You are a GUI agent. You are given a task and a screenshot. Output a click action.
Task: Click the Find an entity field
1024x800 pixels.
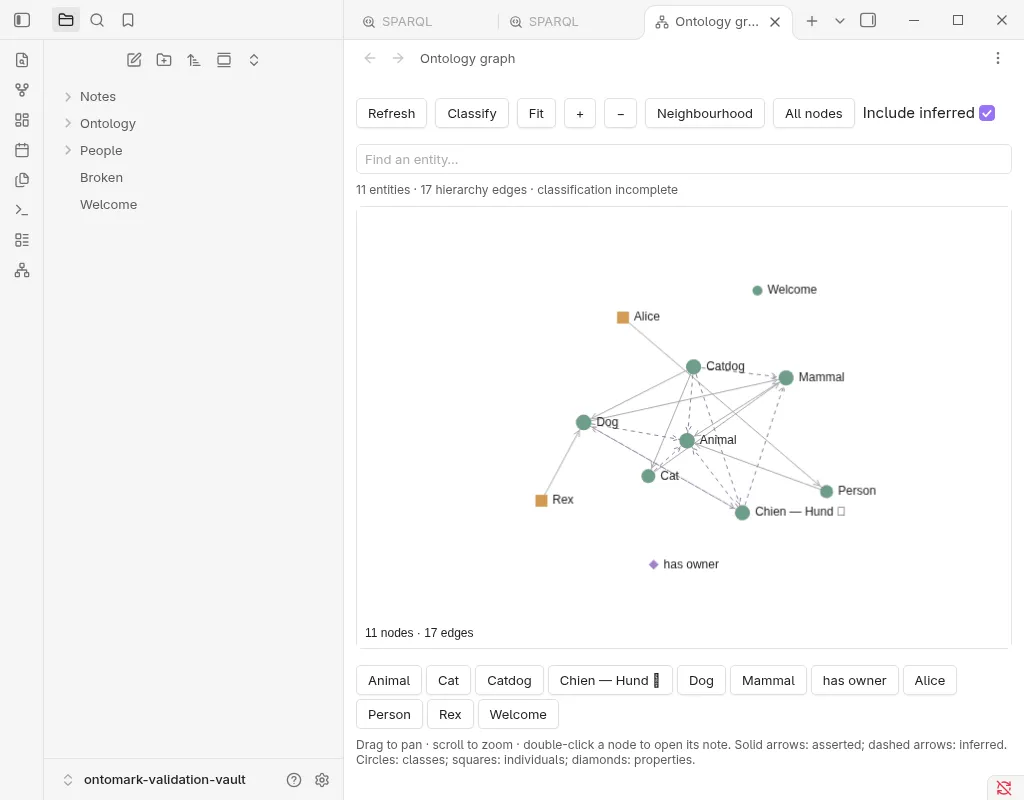click(x=684, y=159)
